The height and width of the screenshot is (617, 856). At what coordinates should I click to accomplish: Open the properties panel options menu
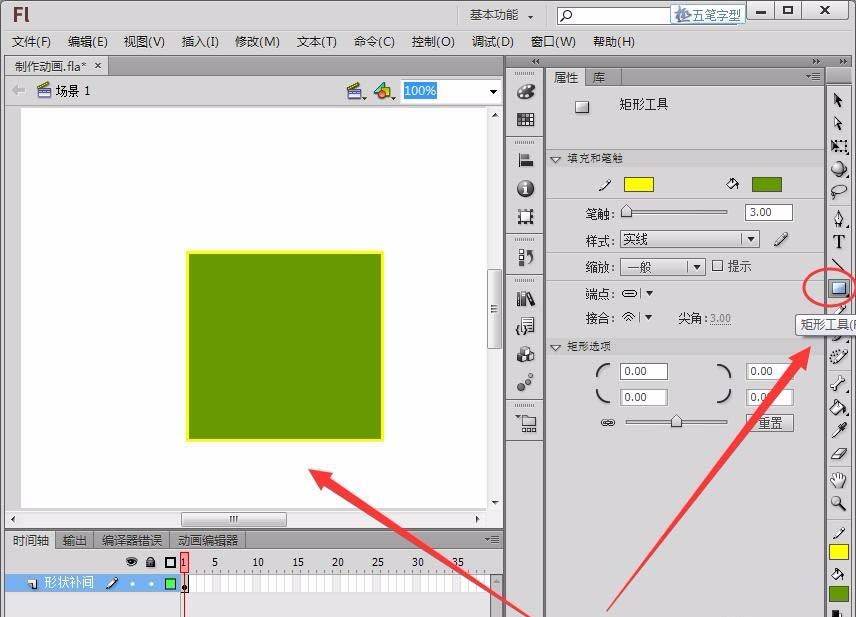click(x=813, y=76)
